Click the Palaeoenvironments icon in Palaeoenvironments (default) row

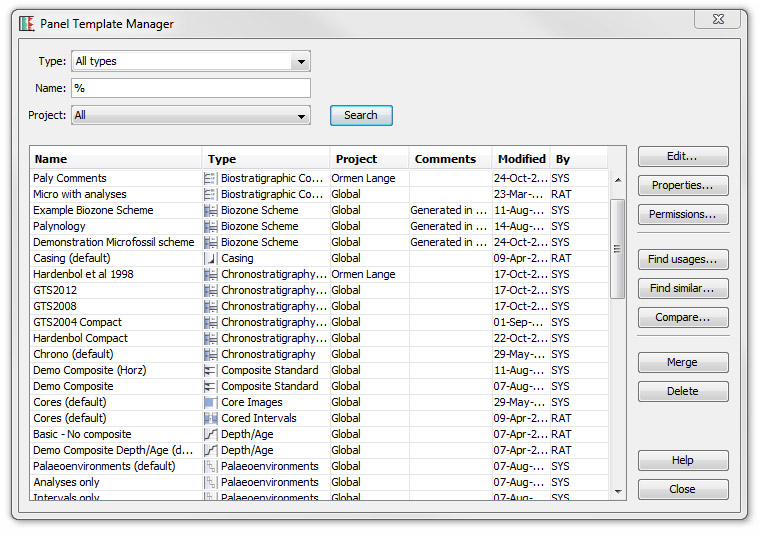(211, 466)
